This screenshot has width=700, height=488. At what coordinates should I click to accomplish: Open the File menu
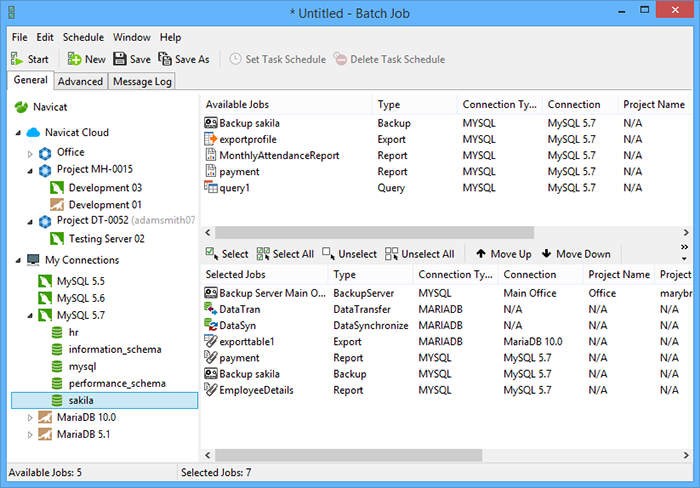click(x=20, y=38)
